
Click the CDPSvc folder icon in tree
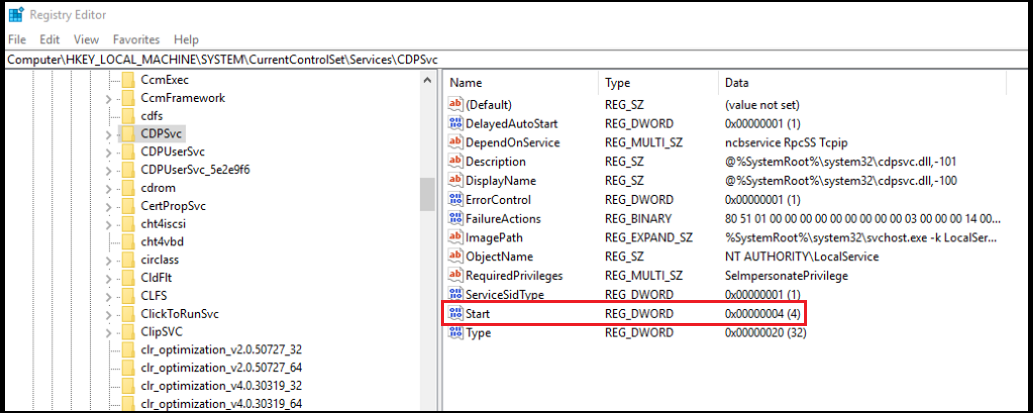click(x=127, y=133)
